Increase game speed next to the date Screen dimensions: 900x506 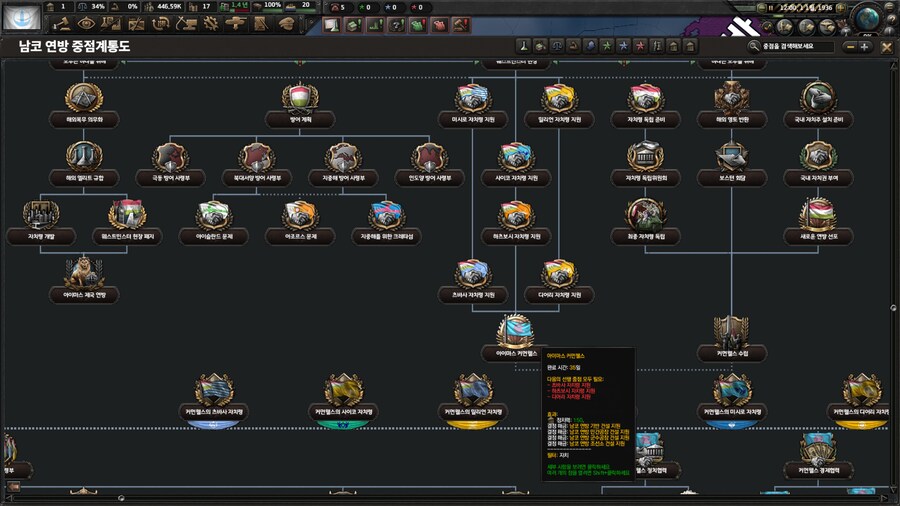click(842, 8)
